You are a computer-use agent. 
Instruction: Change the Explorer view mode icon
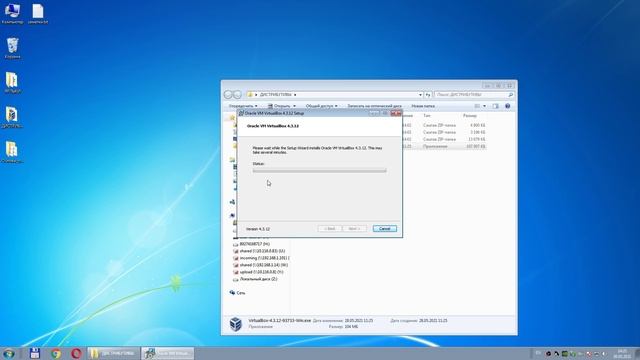477,106
